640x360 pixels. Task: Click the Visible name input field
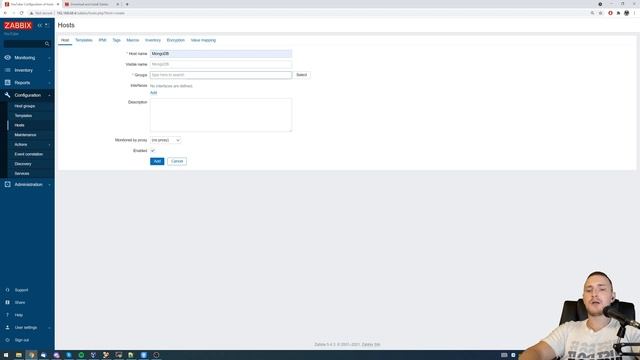click(x=221, y=64)
